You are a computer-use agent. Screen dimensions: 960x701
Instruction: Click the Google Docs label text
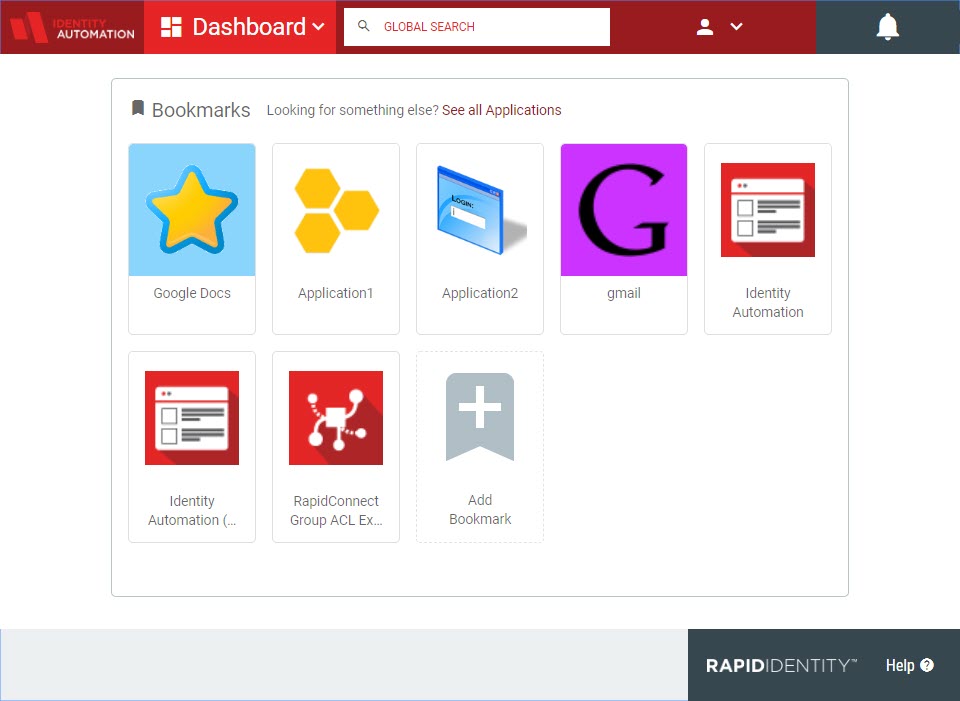pos(192,293)
